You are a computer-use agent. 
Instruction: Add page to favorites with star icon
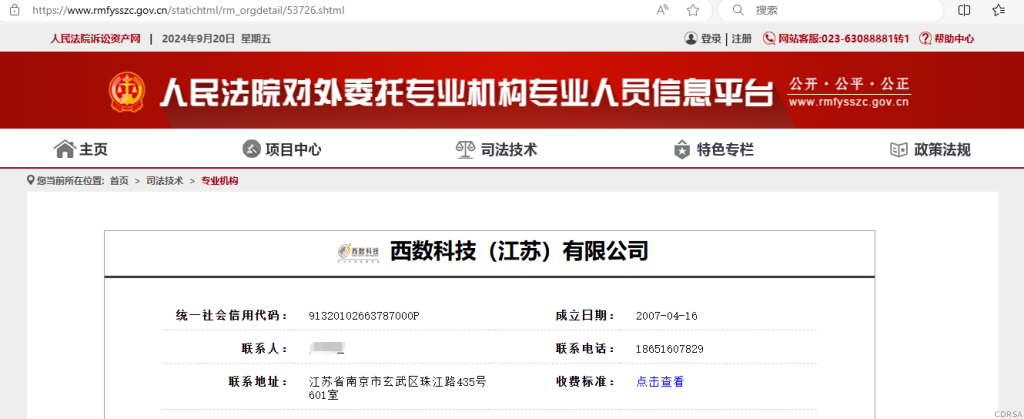[693, 10]
